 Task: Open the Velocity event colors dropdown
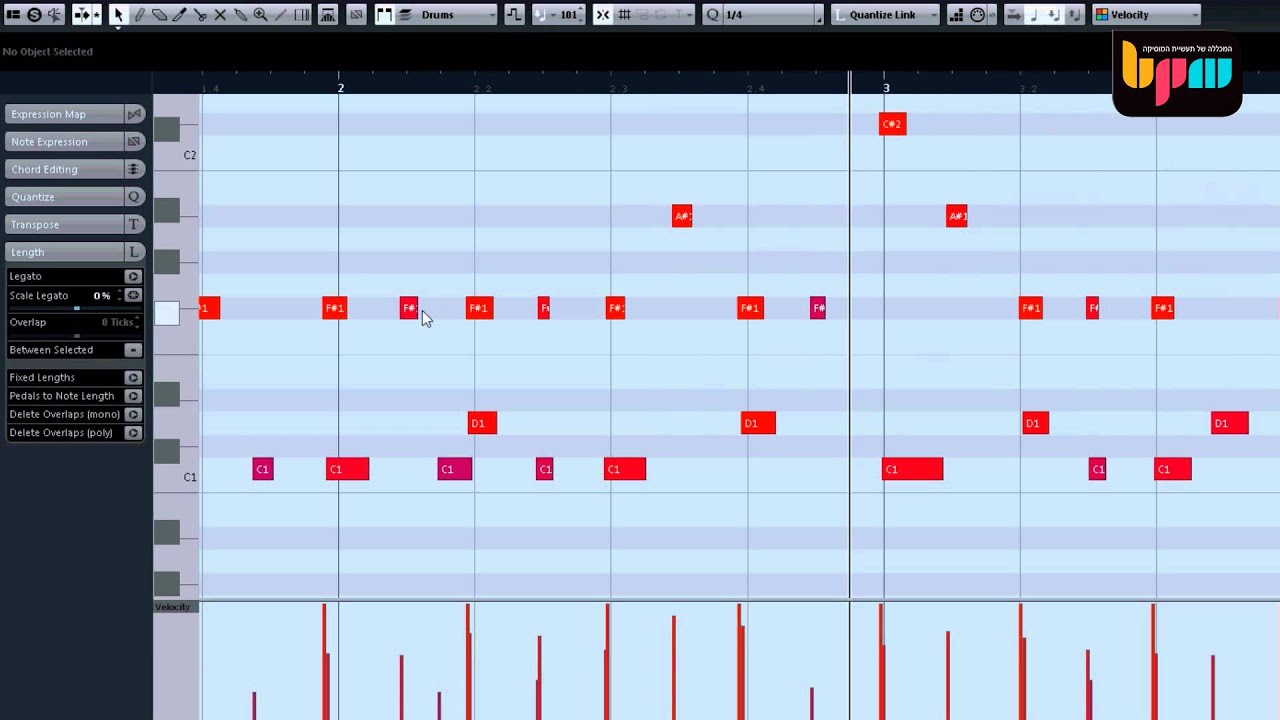click(x=1146, y=15)
